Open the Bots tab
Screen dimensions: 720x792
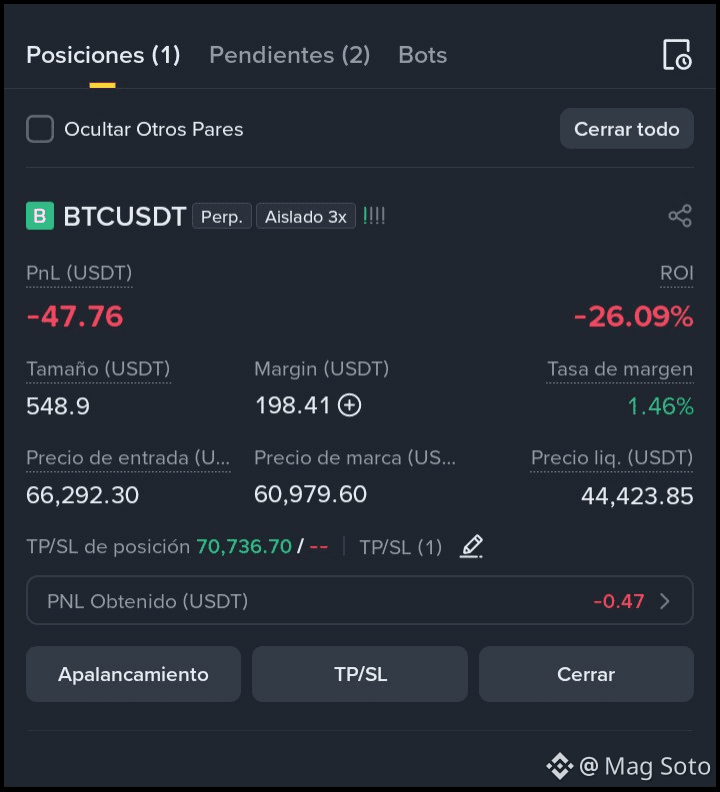pyautogui.click(x=422, y=55)
